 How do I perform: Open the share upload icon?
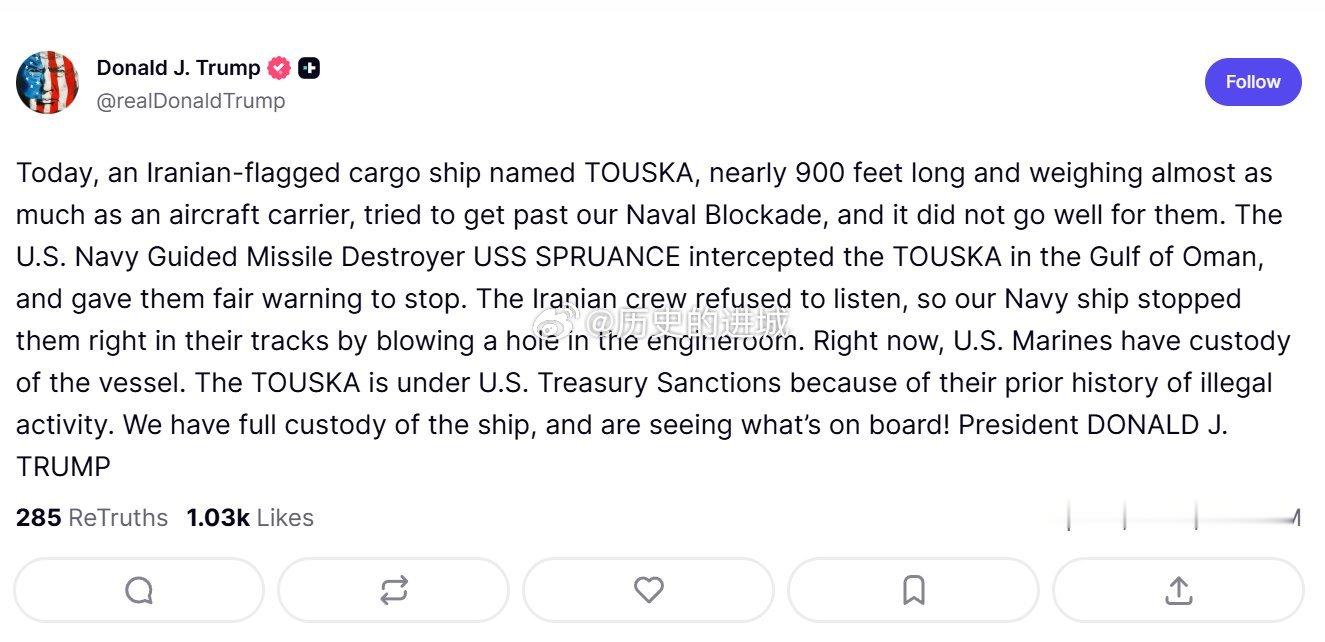tap(1178, 591)
